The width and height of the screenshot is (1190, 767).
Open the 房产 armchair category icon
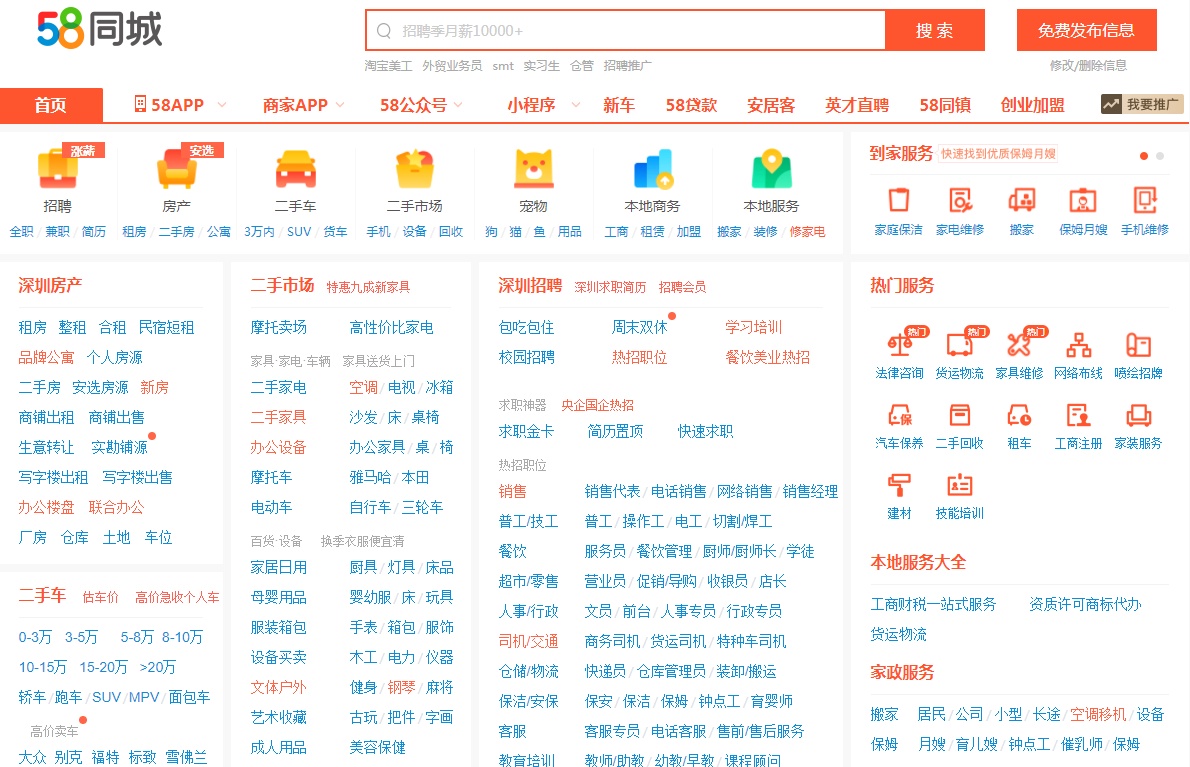(177, 170)
